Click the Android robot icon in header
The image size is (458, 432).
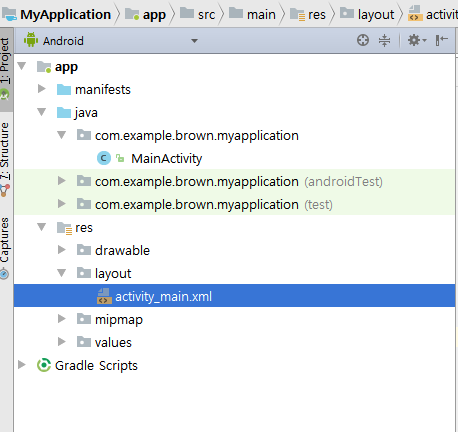pos(31,40)
